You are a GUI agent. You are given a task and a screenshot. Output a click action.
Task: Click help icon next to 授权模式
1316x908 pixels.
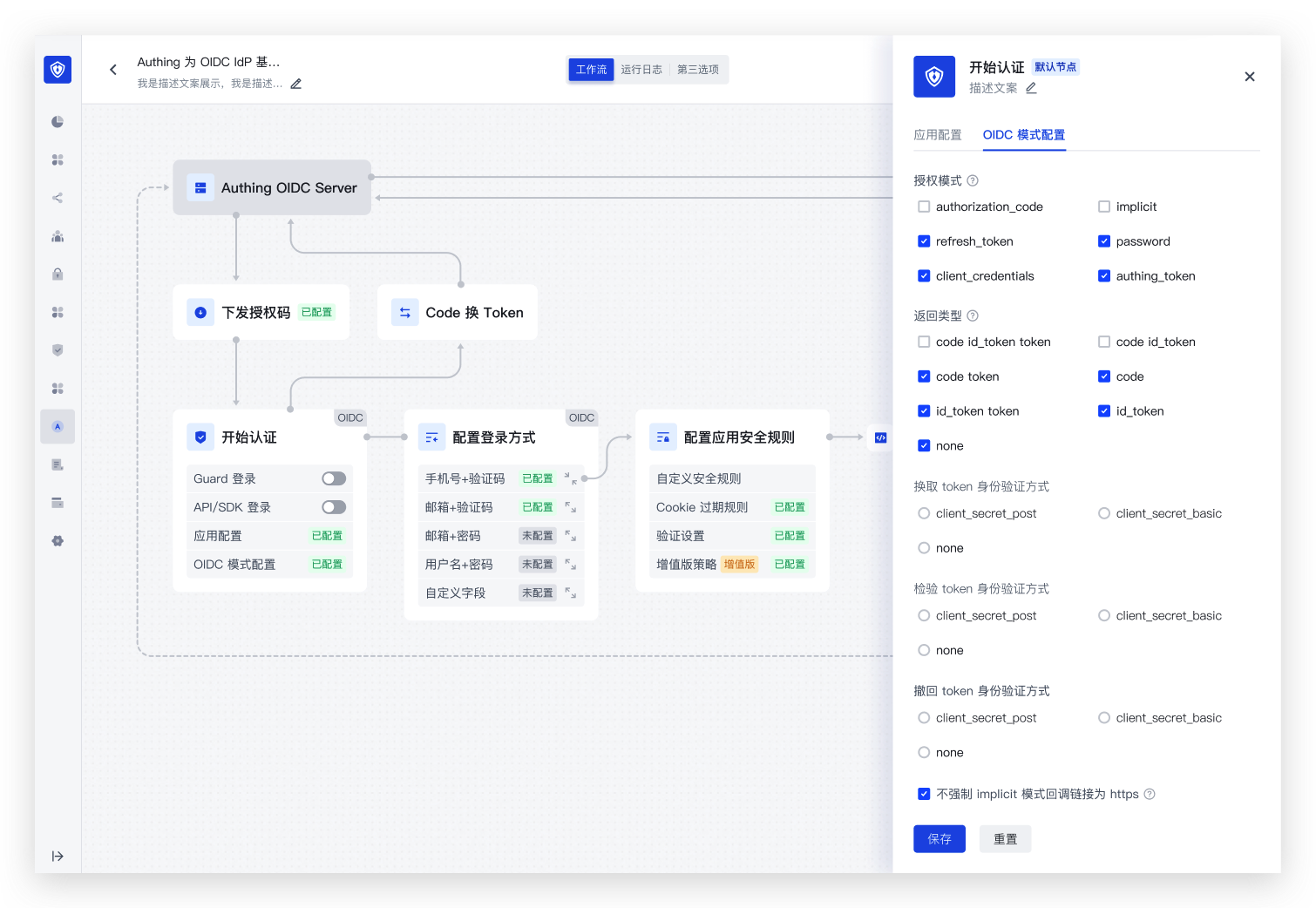973,181
